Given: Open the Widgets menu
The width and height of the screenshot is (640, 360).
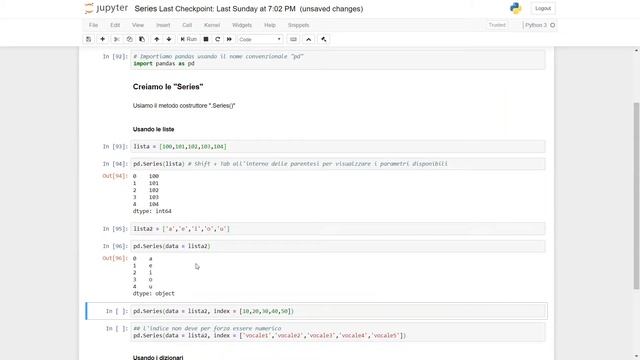Looking at the screenshot, I should click(x=242, y=25).
